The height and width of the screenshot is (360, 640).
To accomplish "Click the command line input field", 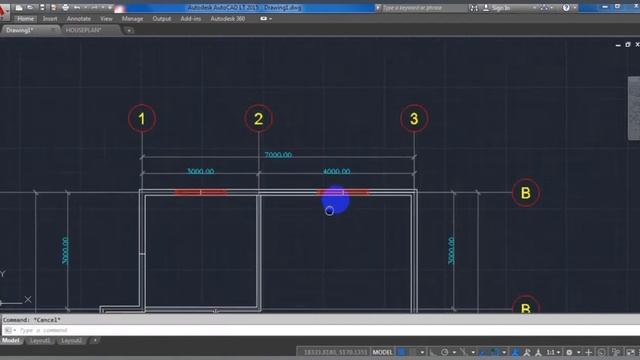I will pyautogui.click(x=327, y=330).
